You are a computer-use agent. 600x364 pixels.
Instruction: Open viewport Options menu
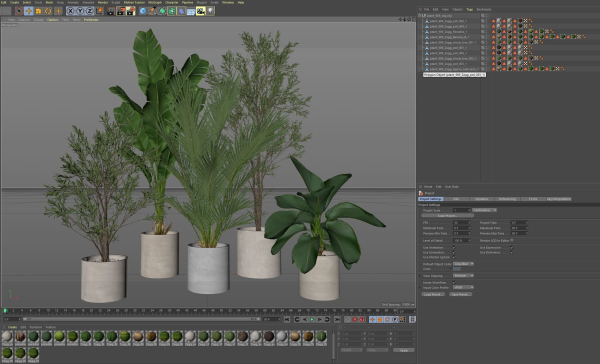(52, 20)
